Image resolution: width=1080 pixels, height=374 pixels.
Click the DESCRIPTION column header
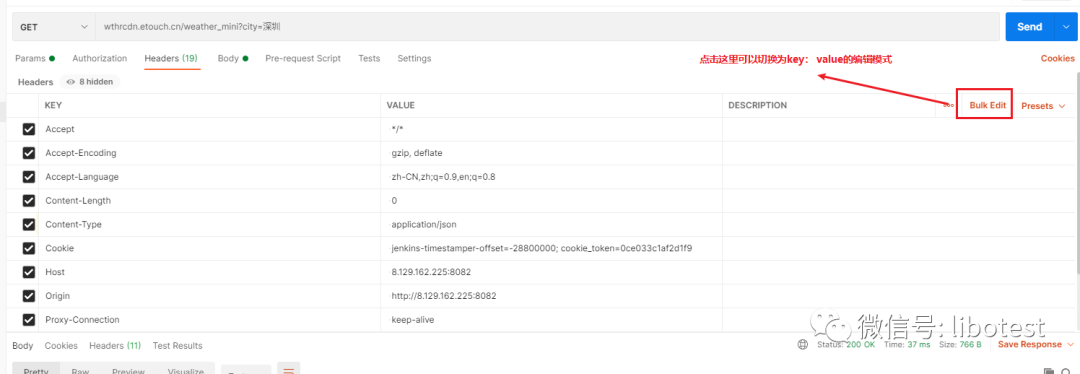758,105
